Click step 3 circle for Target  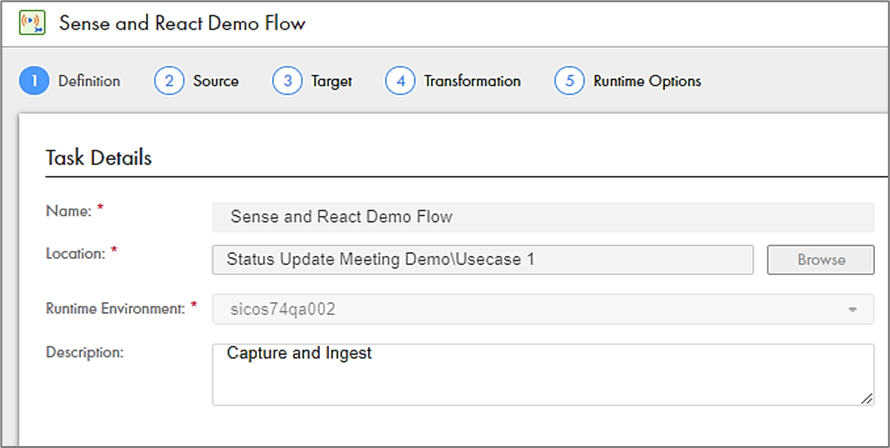[287, 81]
